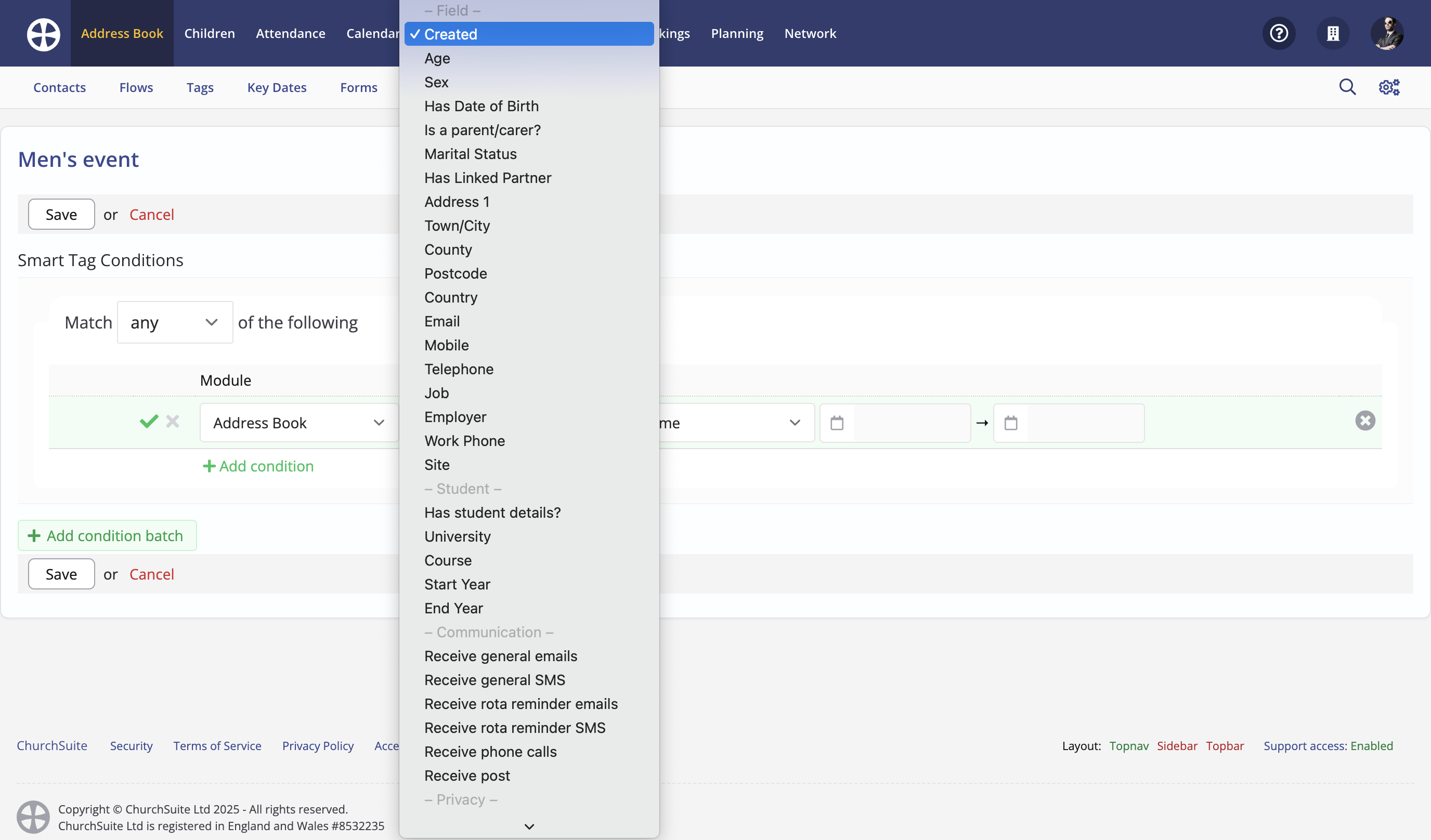This screenshot has width=1431, height=840.
Task: Select Has Linked Partner option
Action: click(529, 178)
